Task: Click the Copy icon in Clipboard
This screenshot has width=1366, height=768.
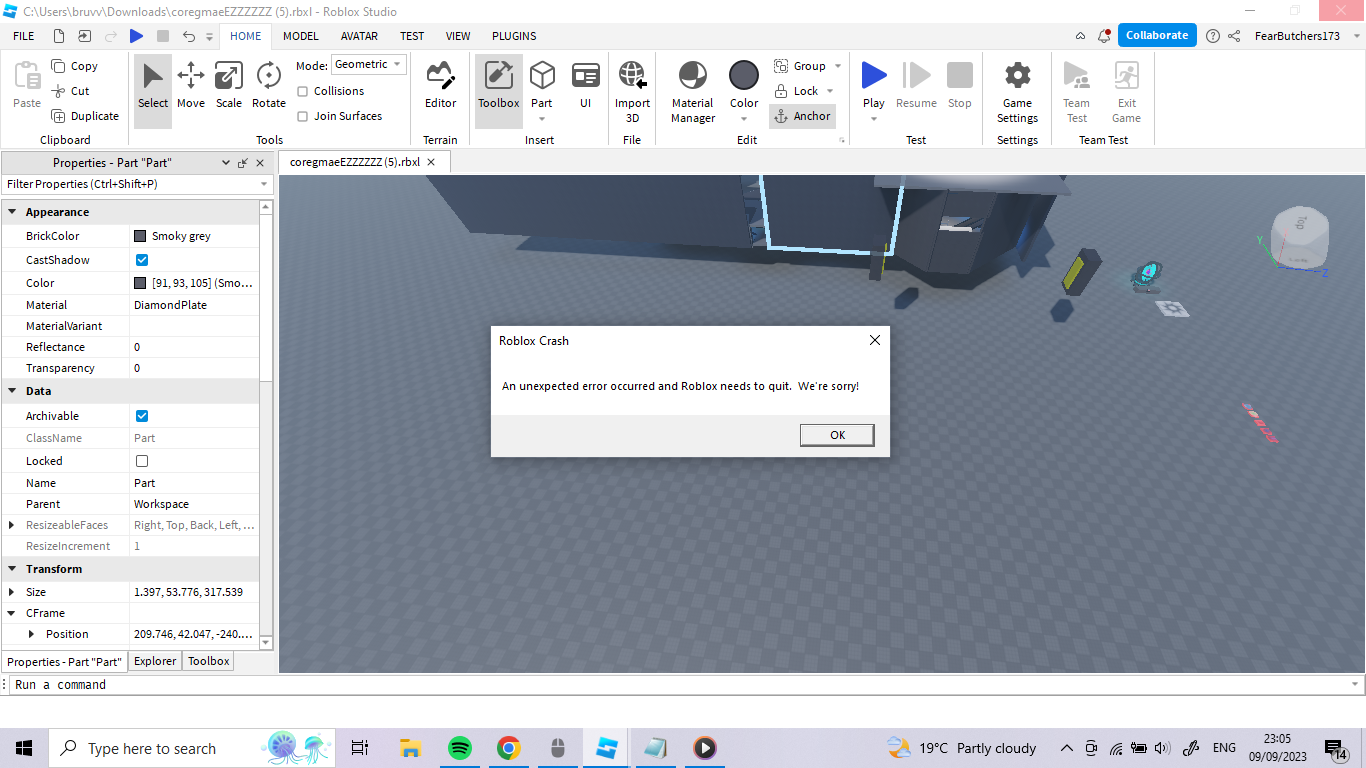Action: [x=58, y=66]
